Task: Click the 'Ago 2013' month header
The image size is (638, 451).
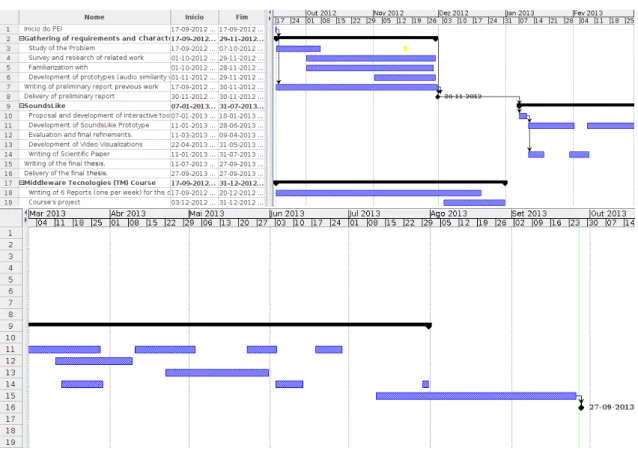Action: [x=448, y=214]
